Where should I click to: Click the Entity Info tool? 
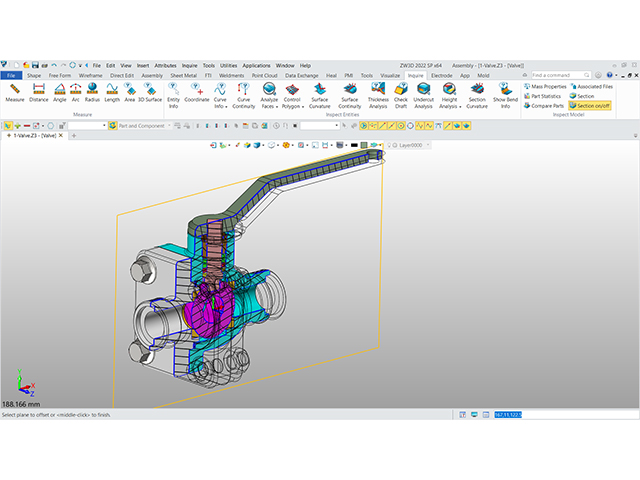[x=173, y=96]
